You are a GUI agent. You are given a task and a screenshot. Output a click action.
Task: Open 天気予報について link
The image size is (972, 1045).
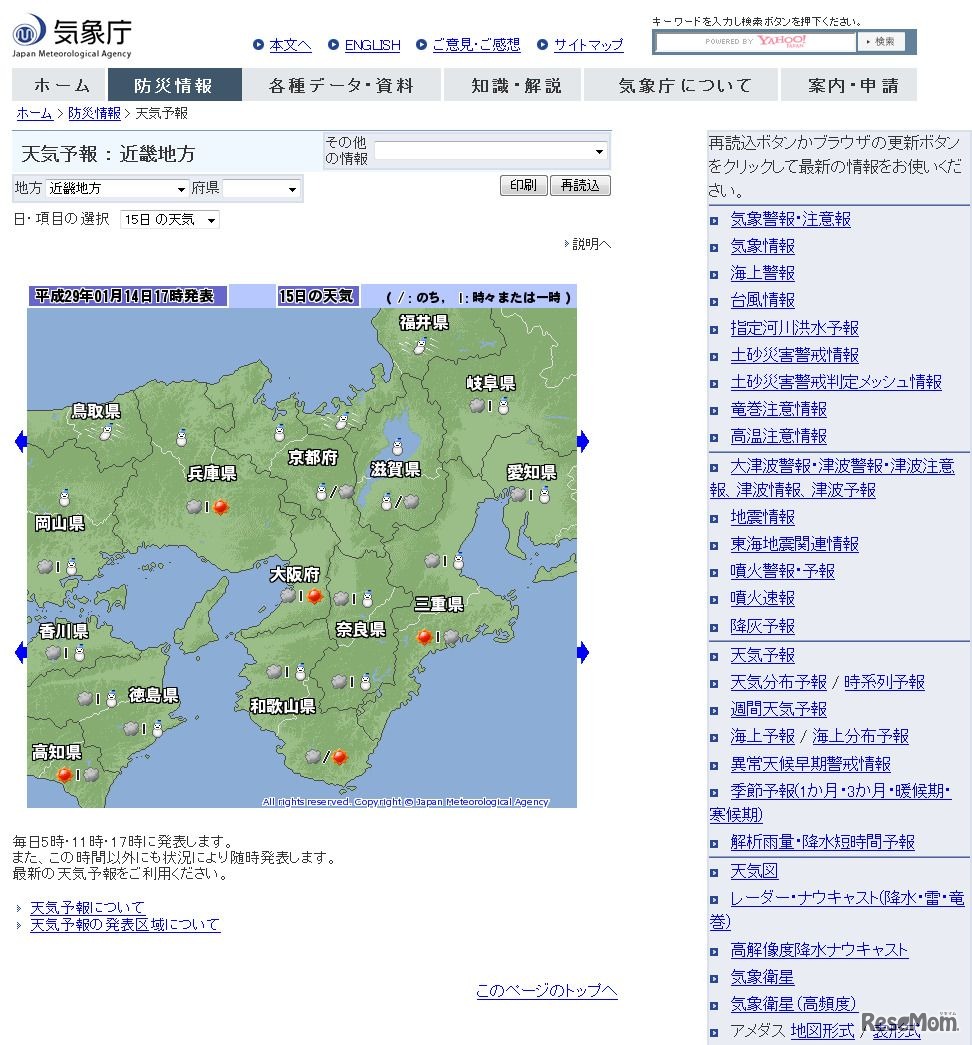[87, 908]
